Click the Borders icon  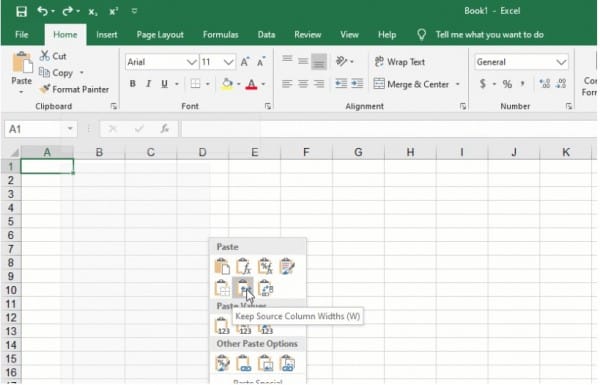click(196, 84)
